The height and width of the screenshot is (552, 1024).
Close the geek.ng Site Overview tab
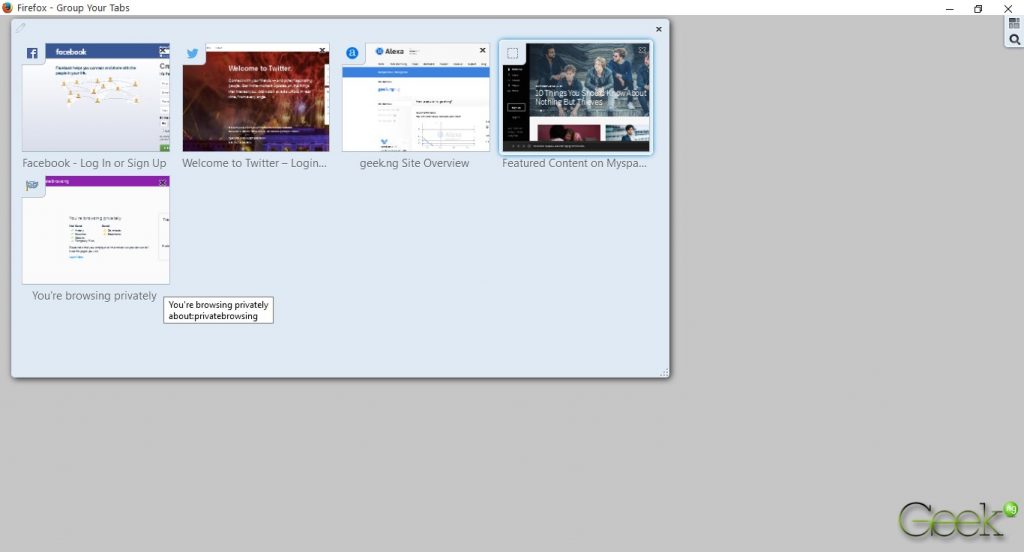[x=483, y=50]
